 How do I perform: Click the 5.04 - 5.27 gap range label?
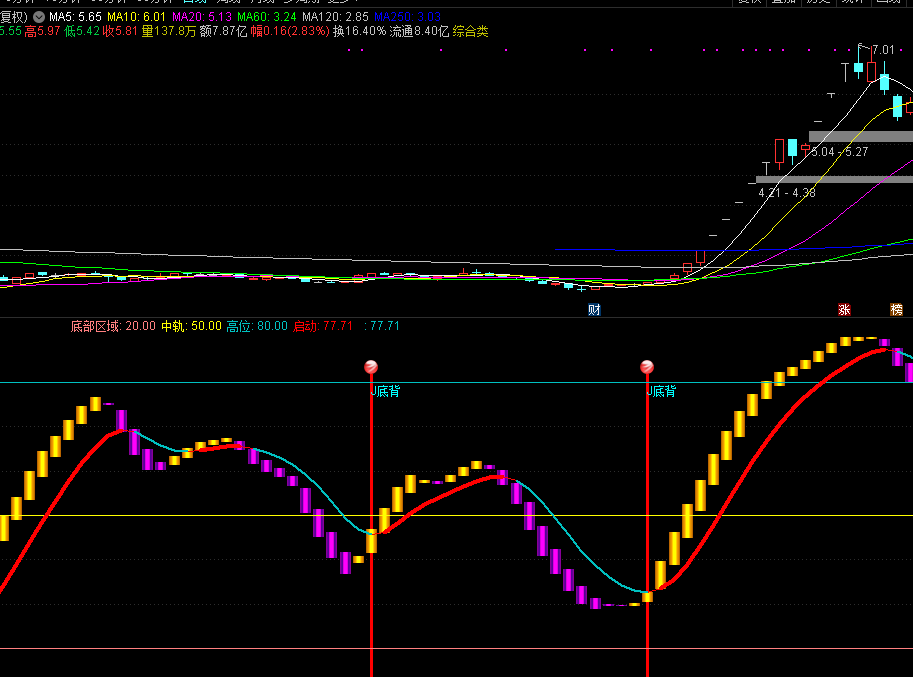[x=840, y=152]
